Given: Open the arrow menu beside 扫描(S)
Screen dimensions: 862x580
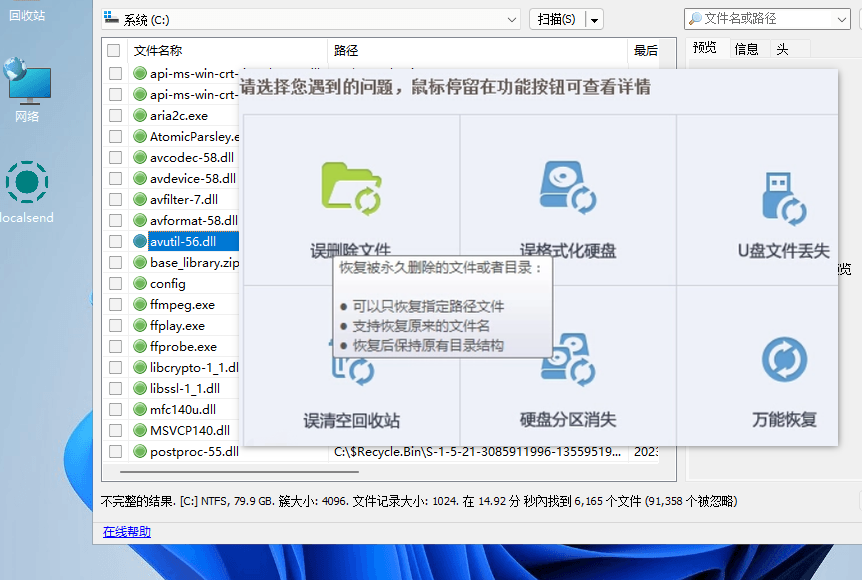Looking at the screenshot, I should click(x=595, y=19).
